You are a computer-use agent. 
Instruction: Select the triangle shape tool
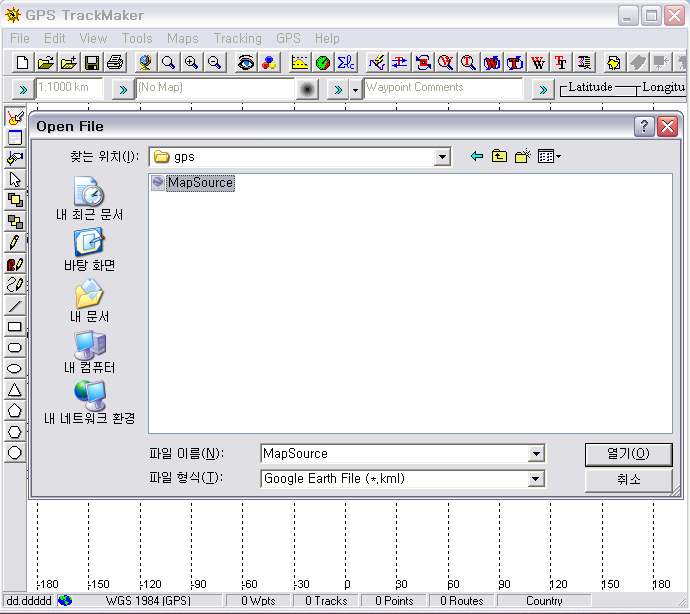[15, 390]
